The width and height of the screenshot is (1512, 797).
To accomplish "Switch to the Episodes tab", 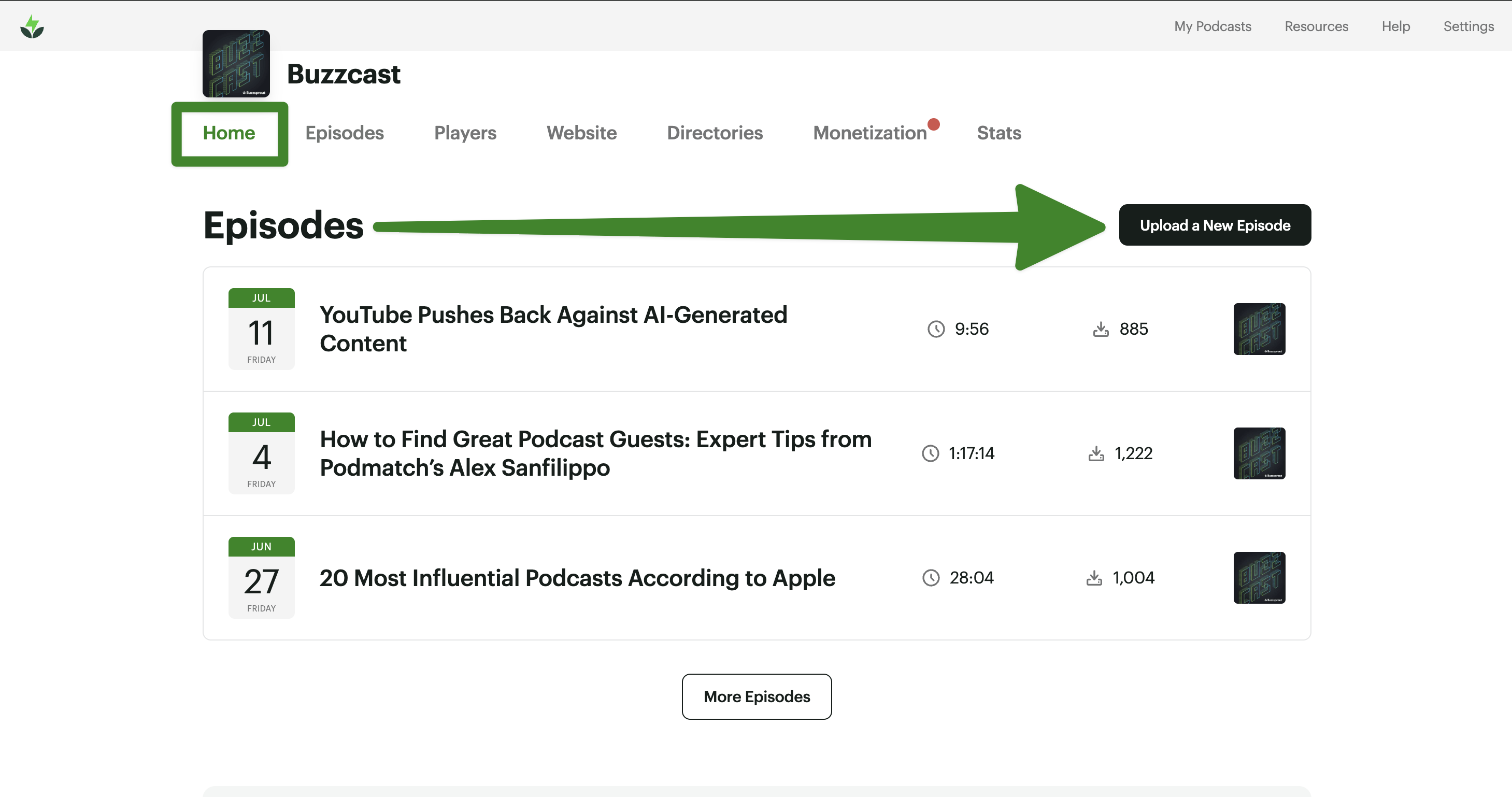I will tap(345, 133).
